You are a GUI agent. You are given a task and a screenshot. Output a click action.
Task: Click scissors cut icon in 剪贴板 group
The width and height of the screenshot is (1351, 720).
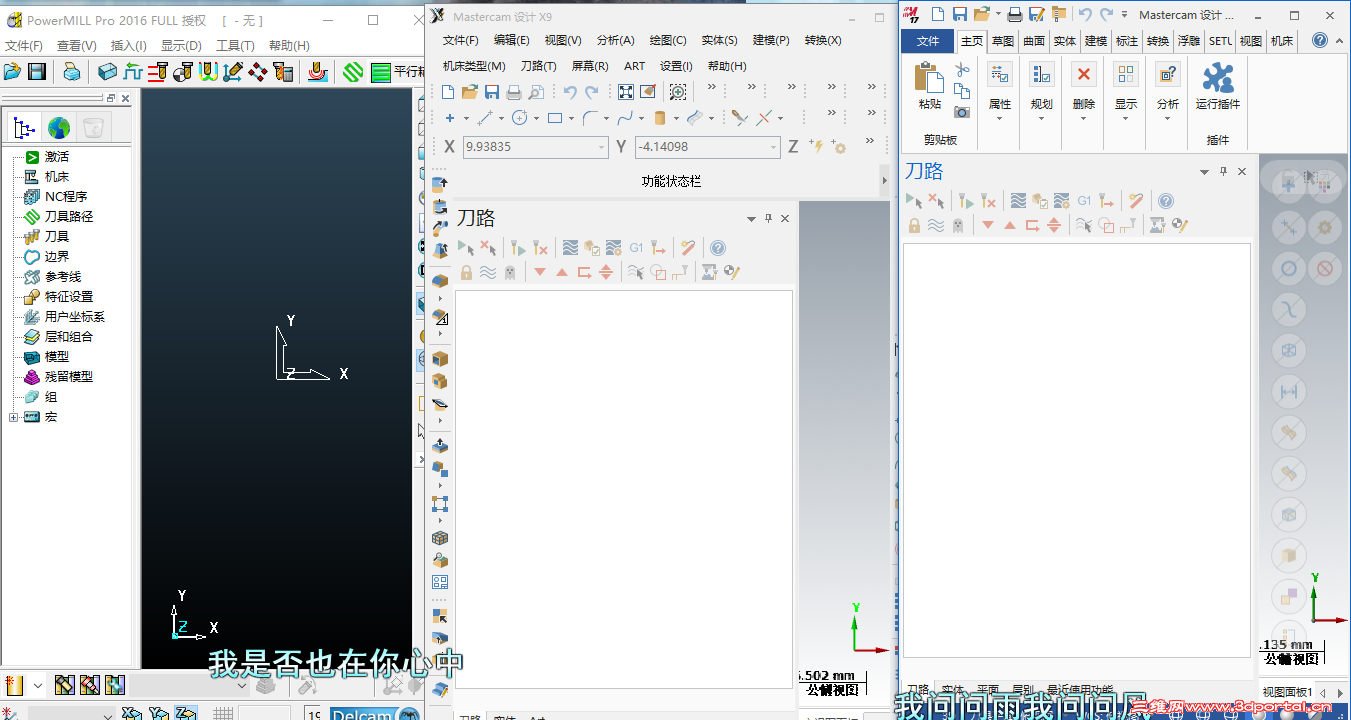coord(962,70)
